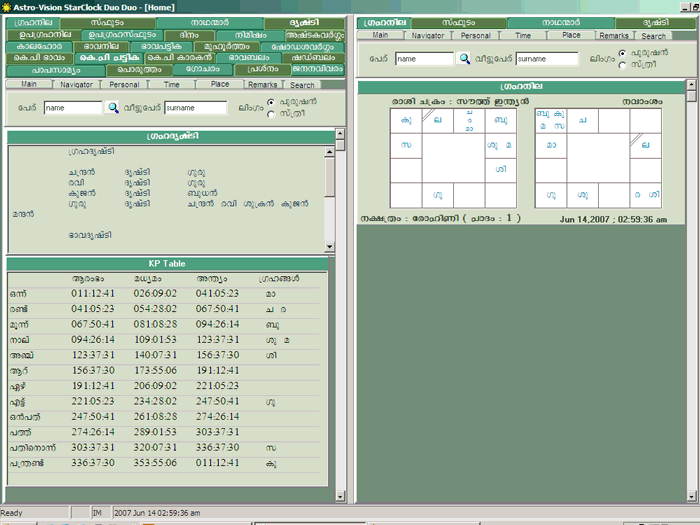Switch to ദൃഷ്ടി tab in left panel
700x525 pixels.
304,23
